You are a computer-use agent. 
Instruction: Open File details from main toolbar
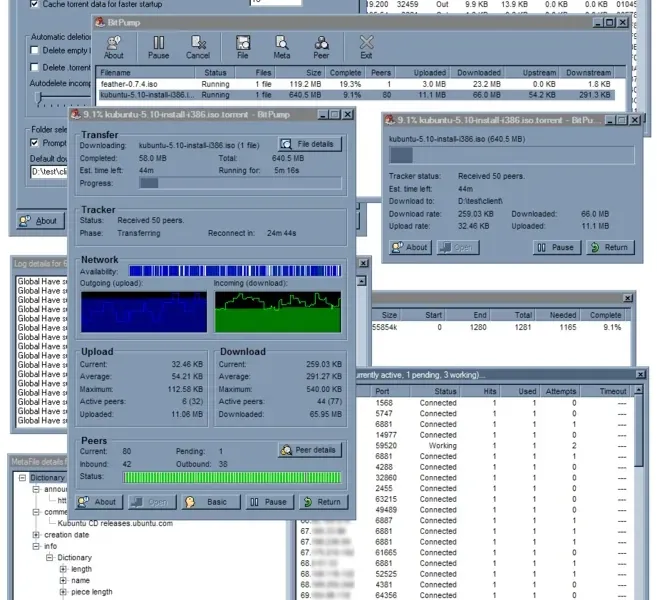pyautogui.click(x=243, y=47)
